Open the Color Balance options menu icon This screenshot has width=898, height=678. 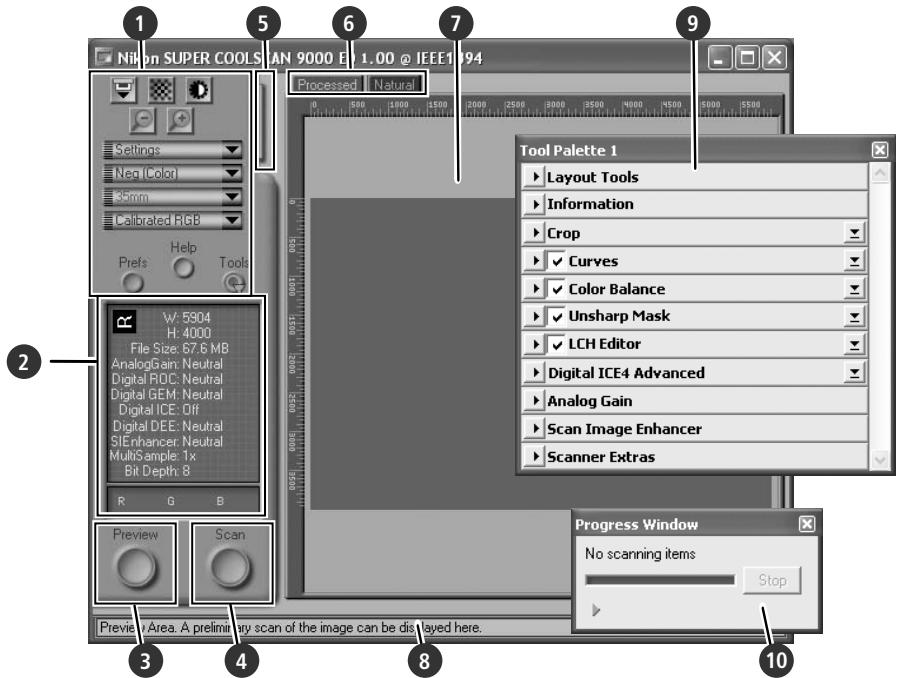[854, 289]
